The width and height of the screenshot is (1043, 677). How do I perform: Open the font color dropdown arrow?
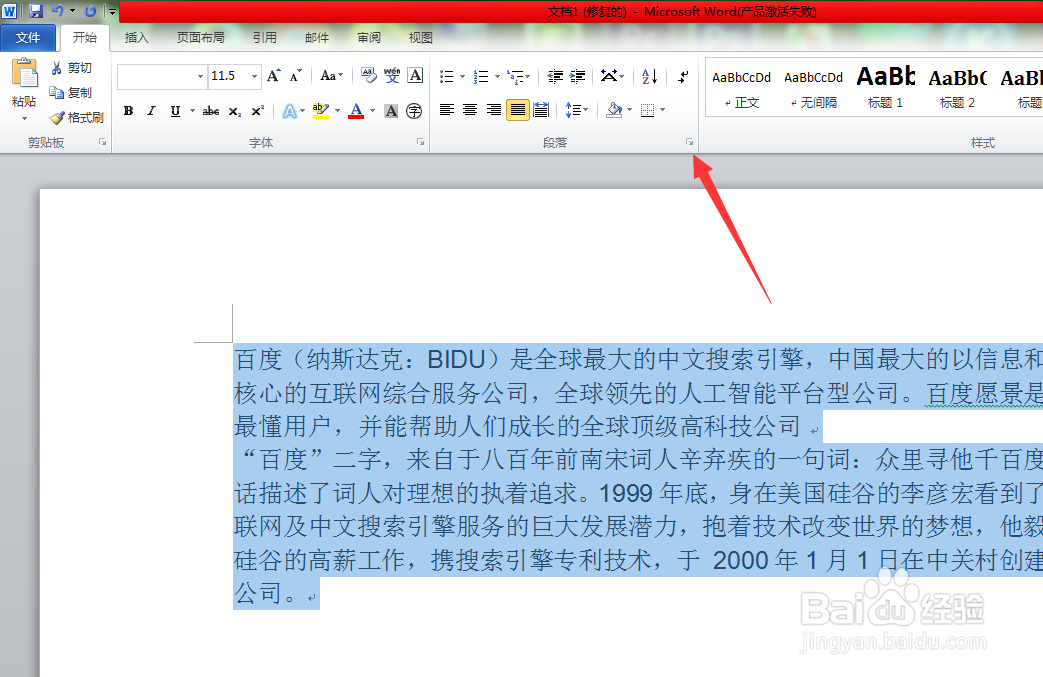tap(372, 111)
